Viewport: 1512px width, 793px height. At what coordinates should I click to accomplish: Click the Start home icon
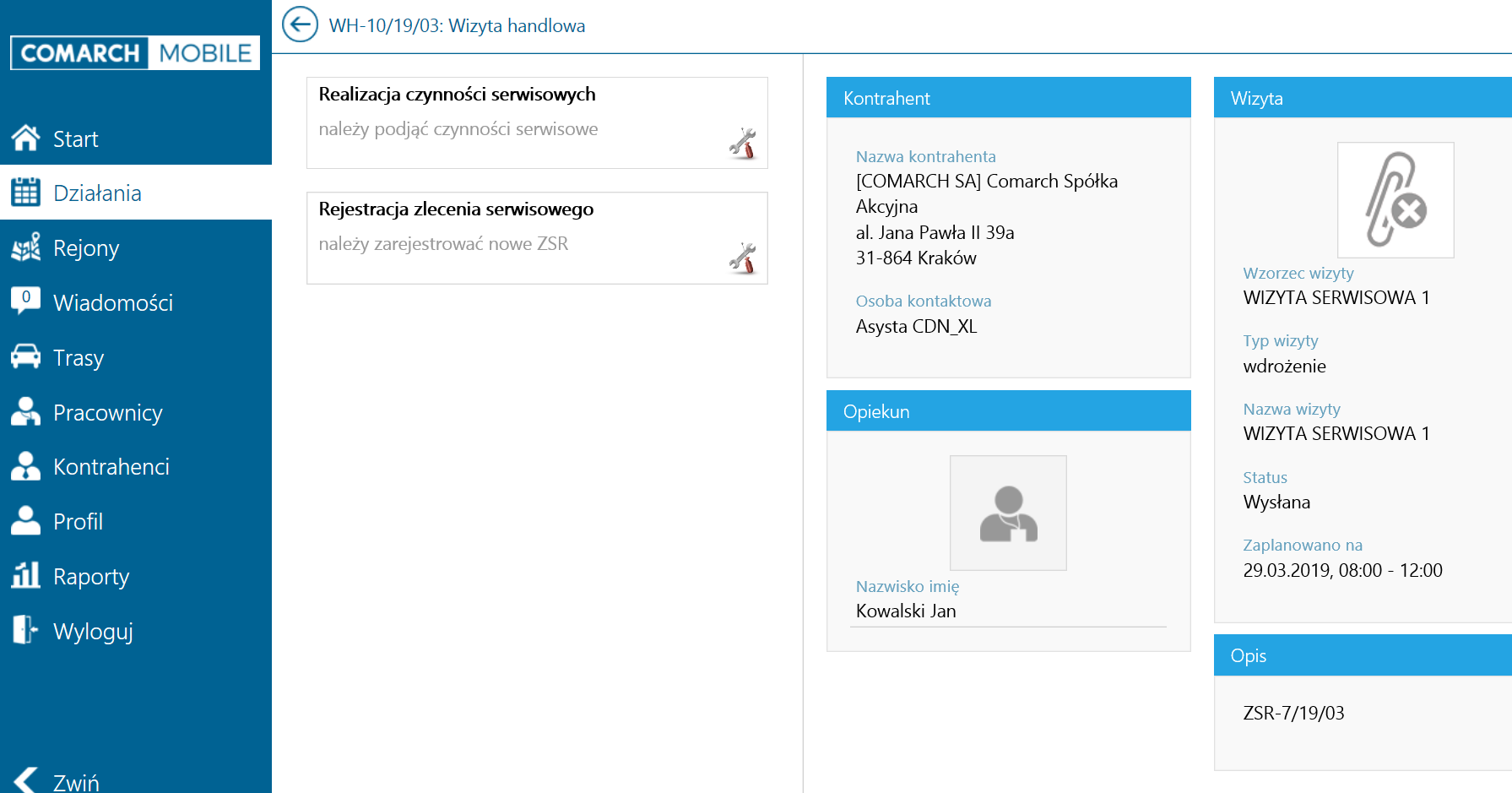[x=26, y=138]
